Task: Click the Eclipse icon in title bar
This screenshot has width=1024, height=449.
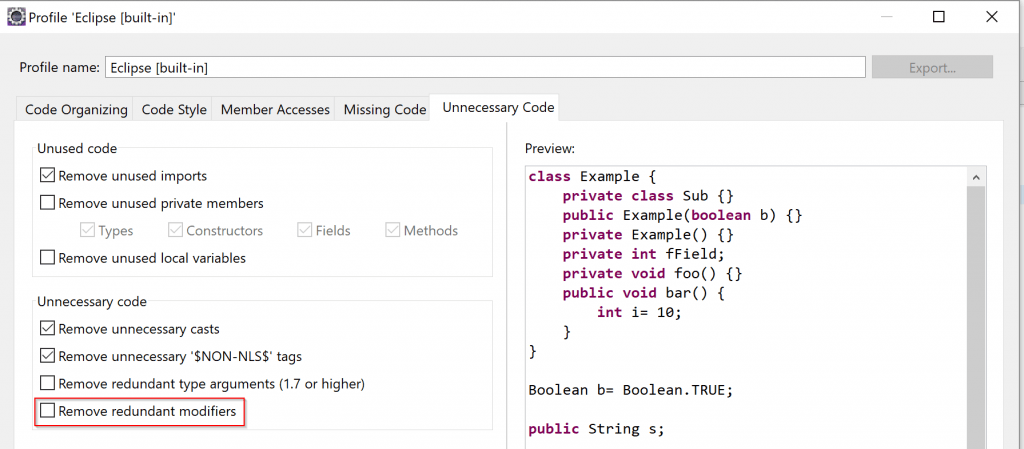Action: click(x=16, y=17)
